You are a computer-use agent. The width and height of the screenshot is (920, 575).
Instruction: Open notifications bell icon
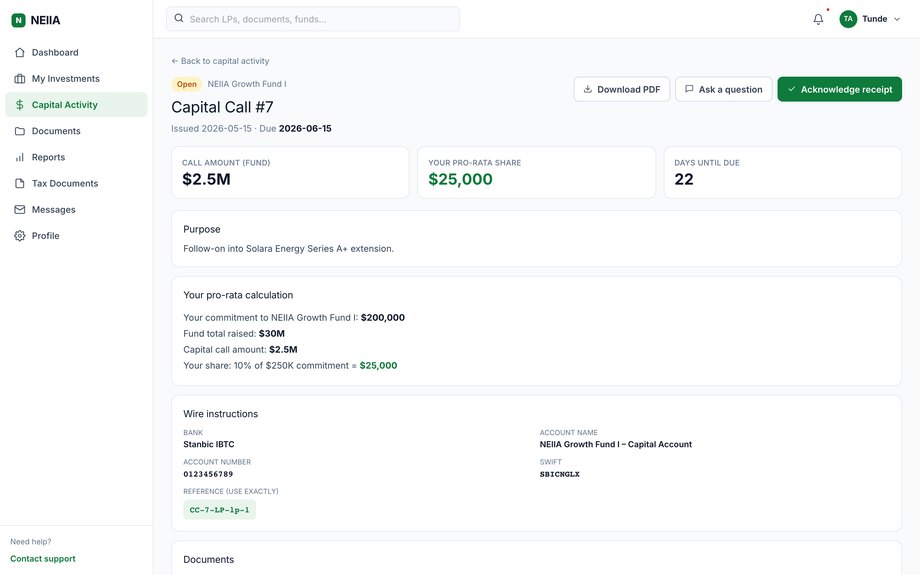click(x=818, y=19)
